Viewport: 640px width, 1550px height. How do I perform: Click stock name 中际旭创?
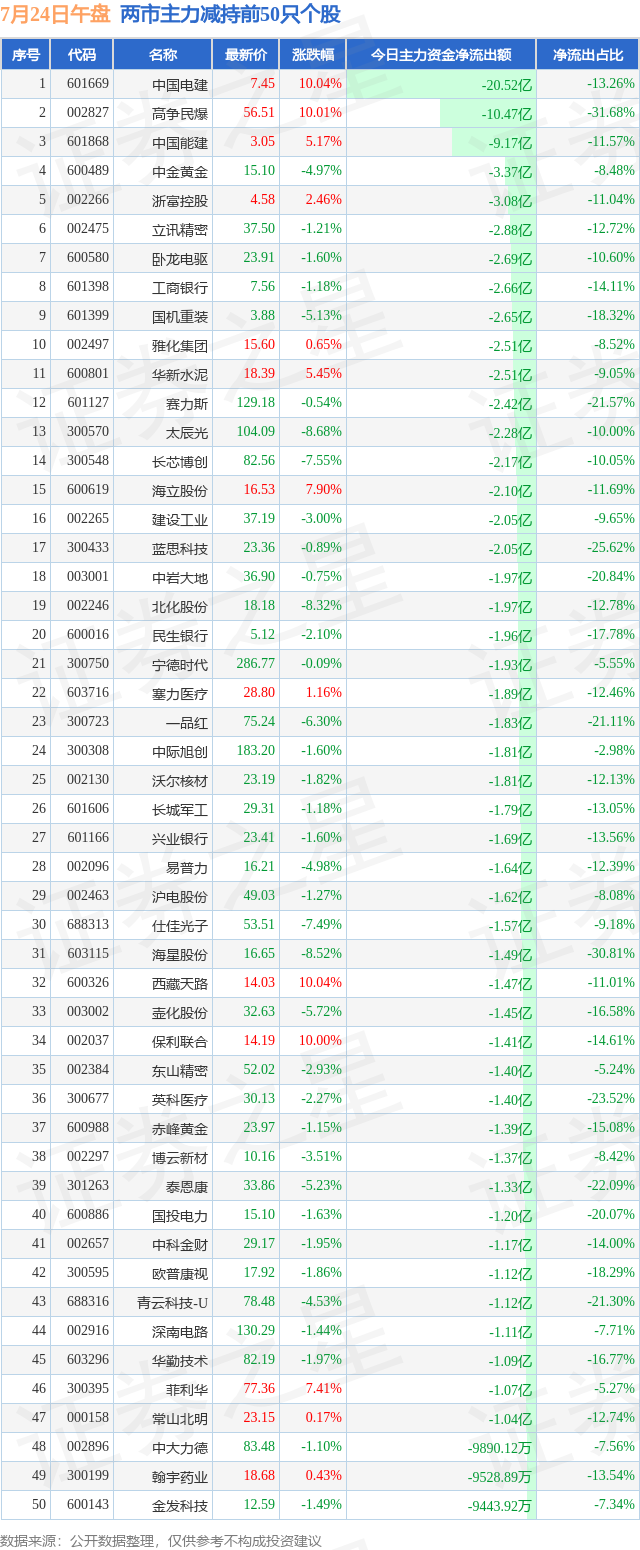(180, 751)
